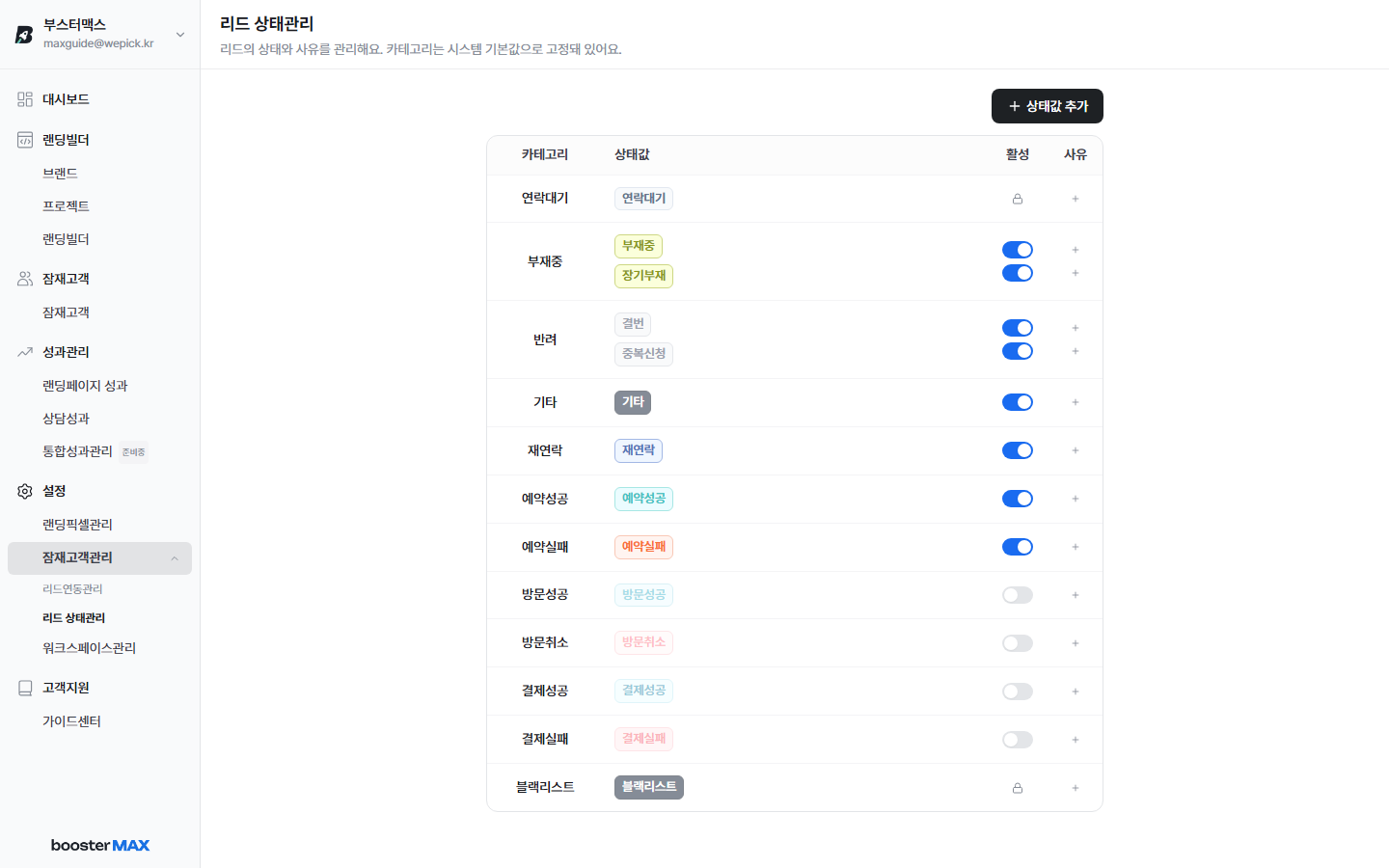
Task: Enable the 방문취소 status toggle
Action: [x=1018, y=643]
